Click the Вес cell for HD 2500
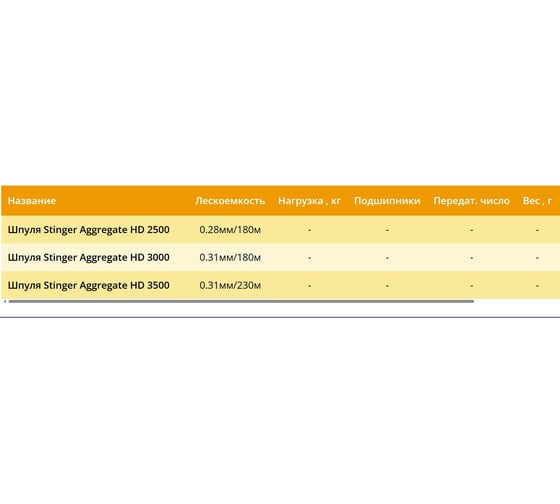The width and height of the screenshot is (560, 504). pyautogui.click(x=537, y=230)
